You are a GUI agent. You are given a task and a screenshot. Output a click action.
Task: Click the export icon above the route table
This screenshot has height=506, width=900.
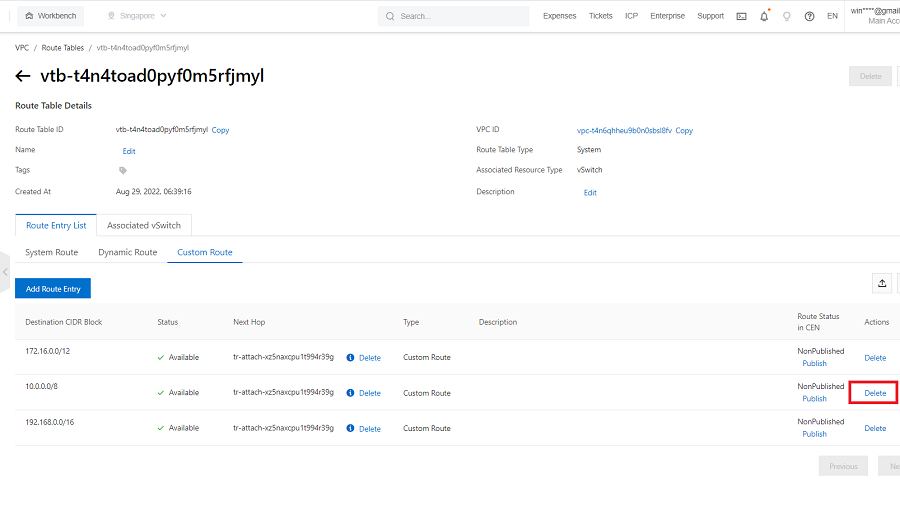tap(882, 283)
